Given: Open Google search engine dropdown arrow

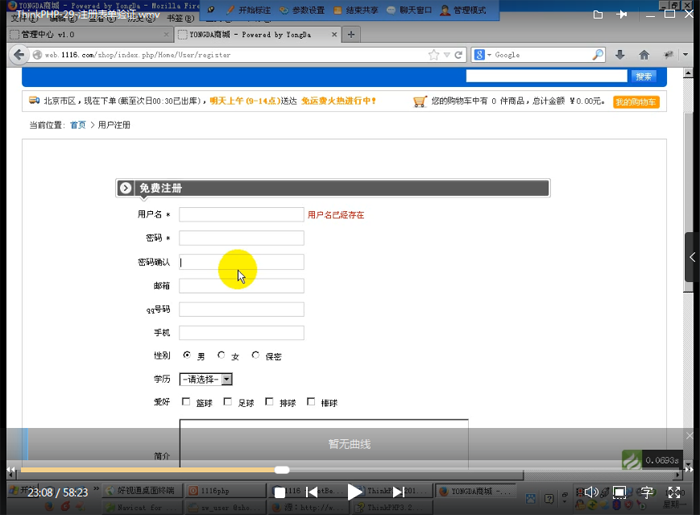Looking at the screenshot, I should pos(489,55).
